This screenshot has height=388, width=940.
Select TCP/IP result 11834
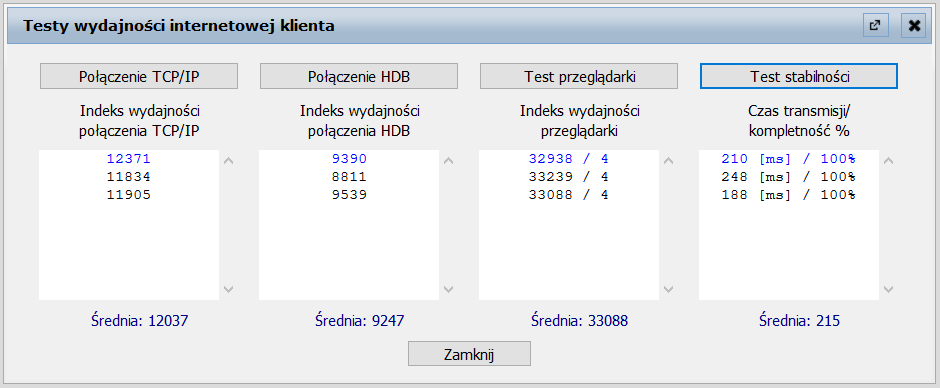pyautogui.click(x=129, y=177)
